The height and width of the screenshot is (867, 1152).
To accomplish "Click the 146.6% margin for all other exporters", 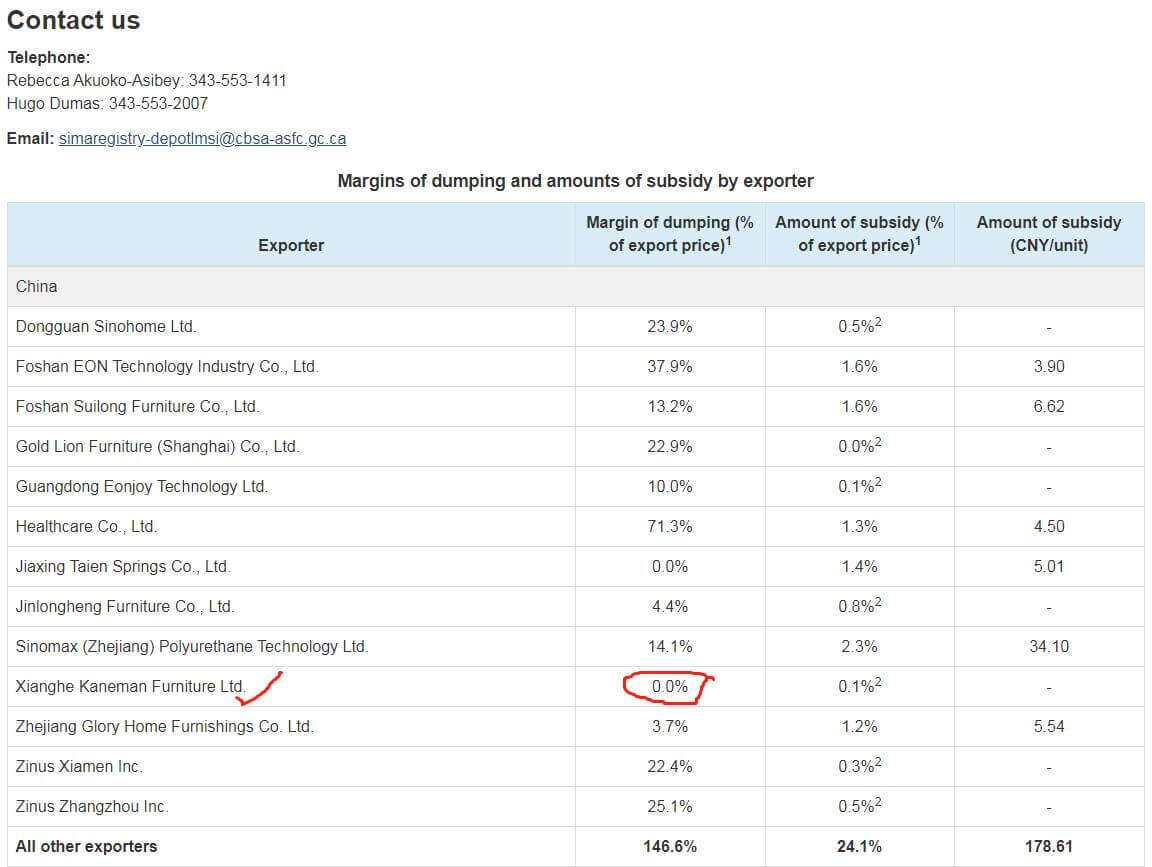I will 670,846.
